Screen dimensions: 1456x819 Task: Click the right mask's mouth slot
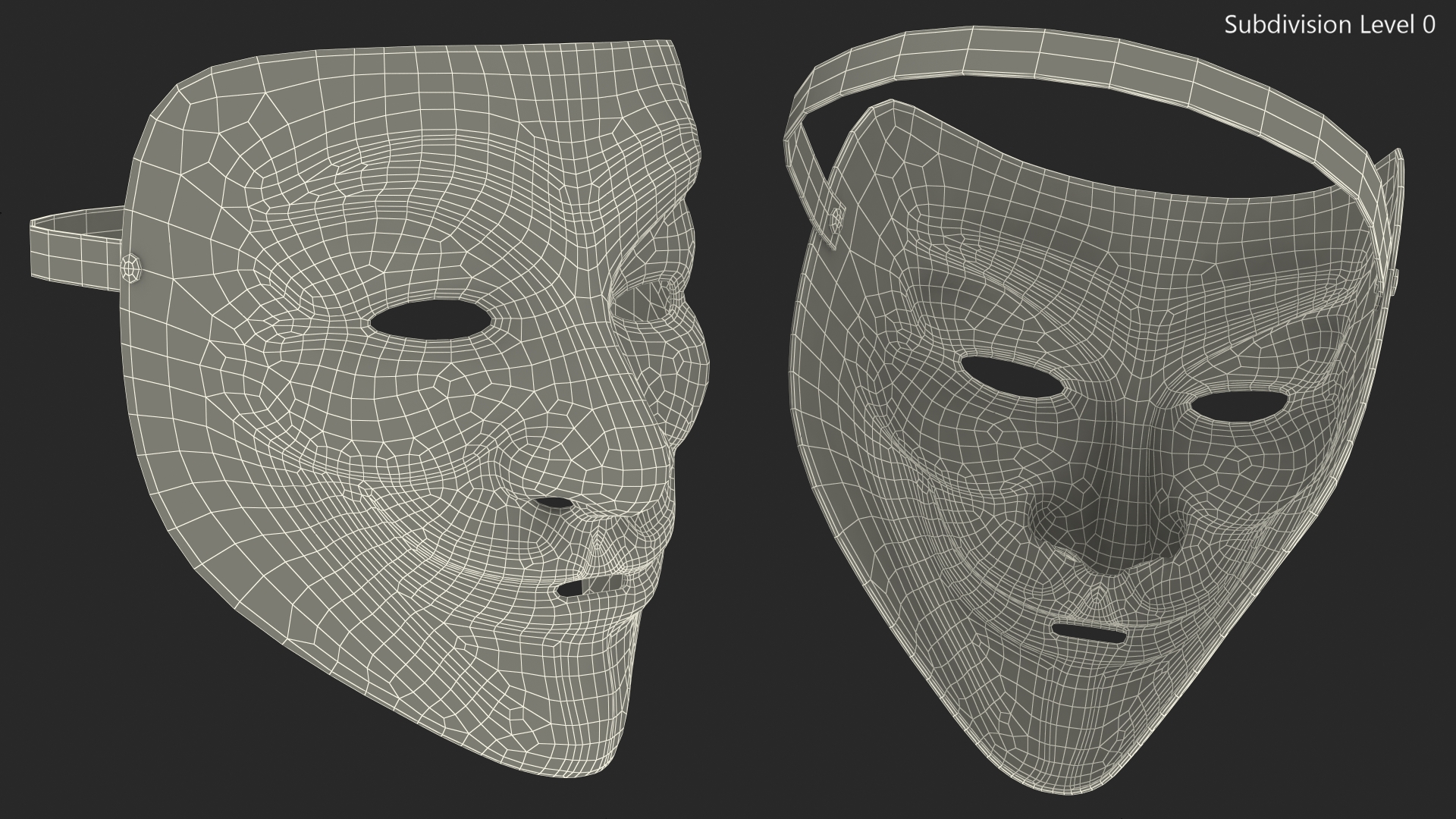tap(1087, 632)
